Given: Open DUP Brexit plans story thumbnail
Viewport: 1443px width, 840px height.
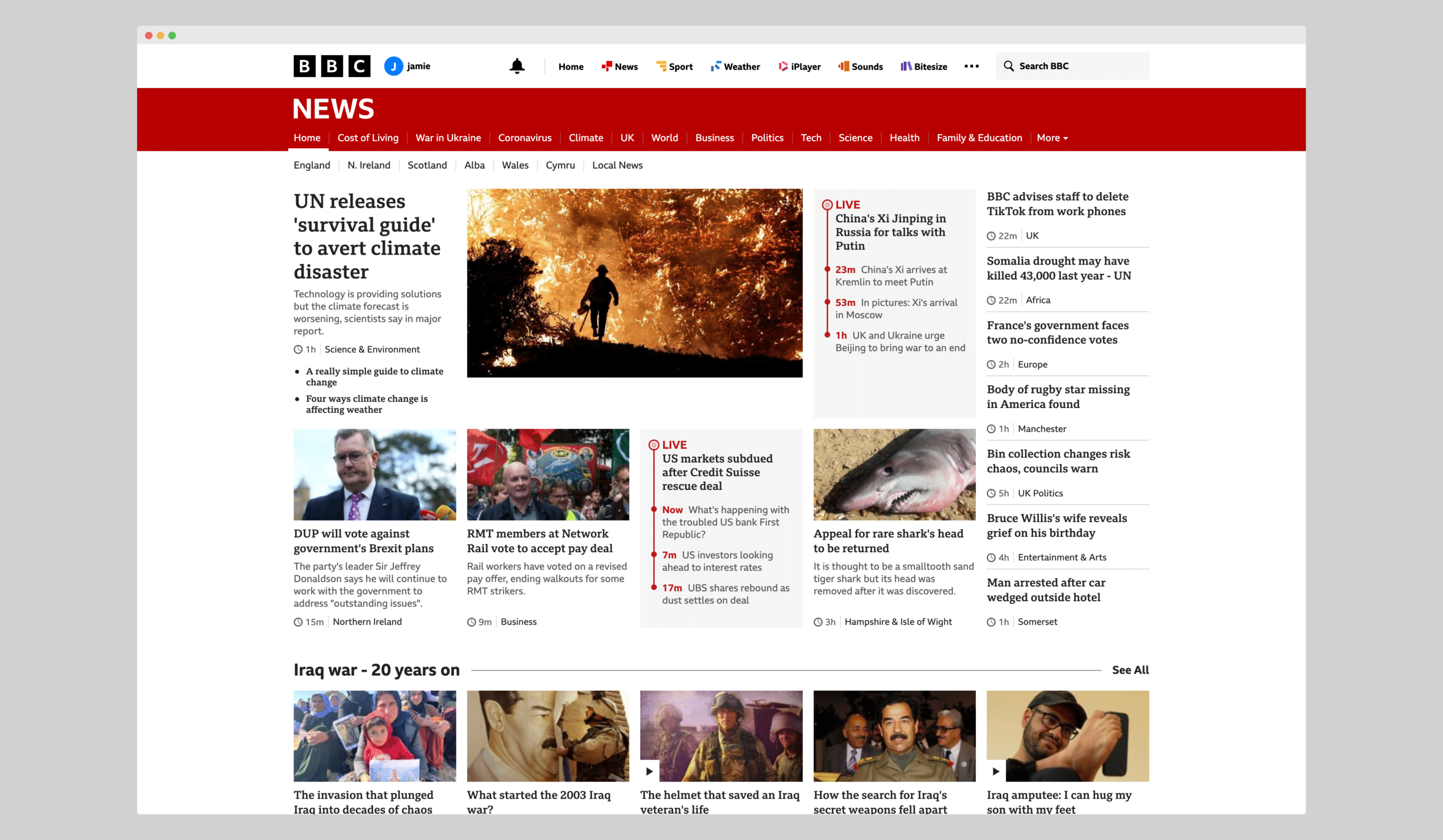Looking at the screenshot, I should pyautogui.click(x=374, y=474).
